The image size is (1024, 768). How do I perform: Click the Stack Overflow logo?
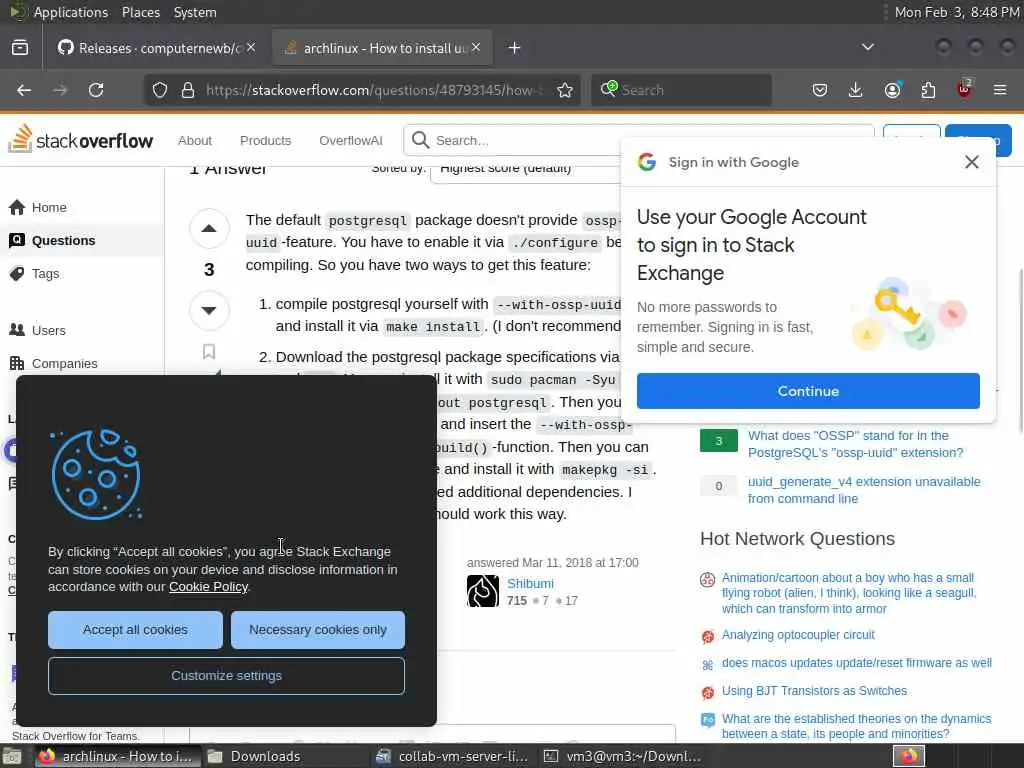[x=80, y=139]
